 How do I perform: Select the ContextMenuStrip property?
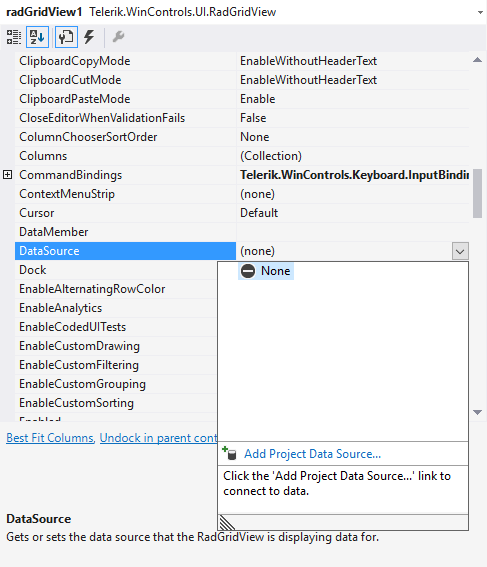point(125,194)
